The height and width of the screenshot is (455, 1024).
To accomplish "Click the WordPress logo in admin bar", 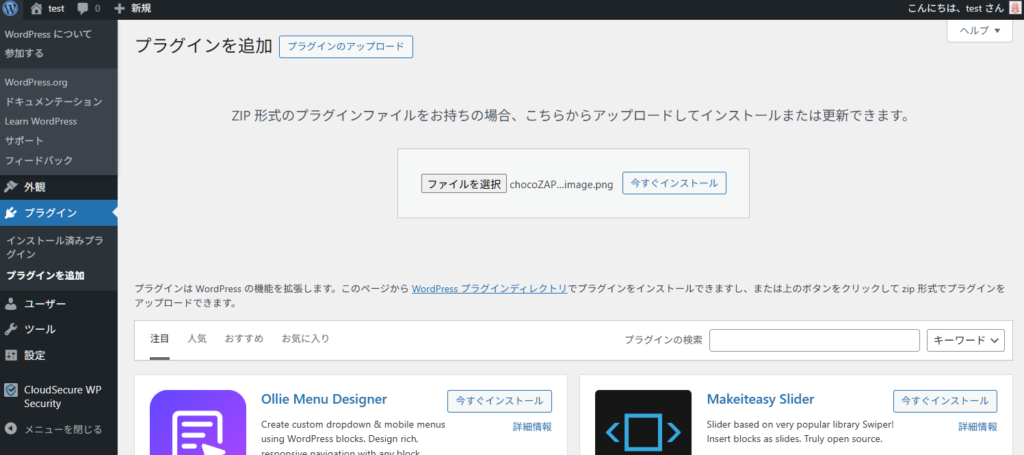I will tap(11, 8).
